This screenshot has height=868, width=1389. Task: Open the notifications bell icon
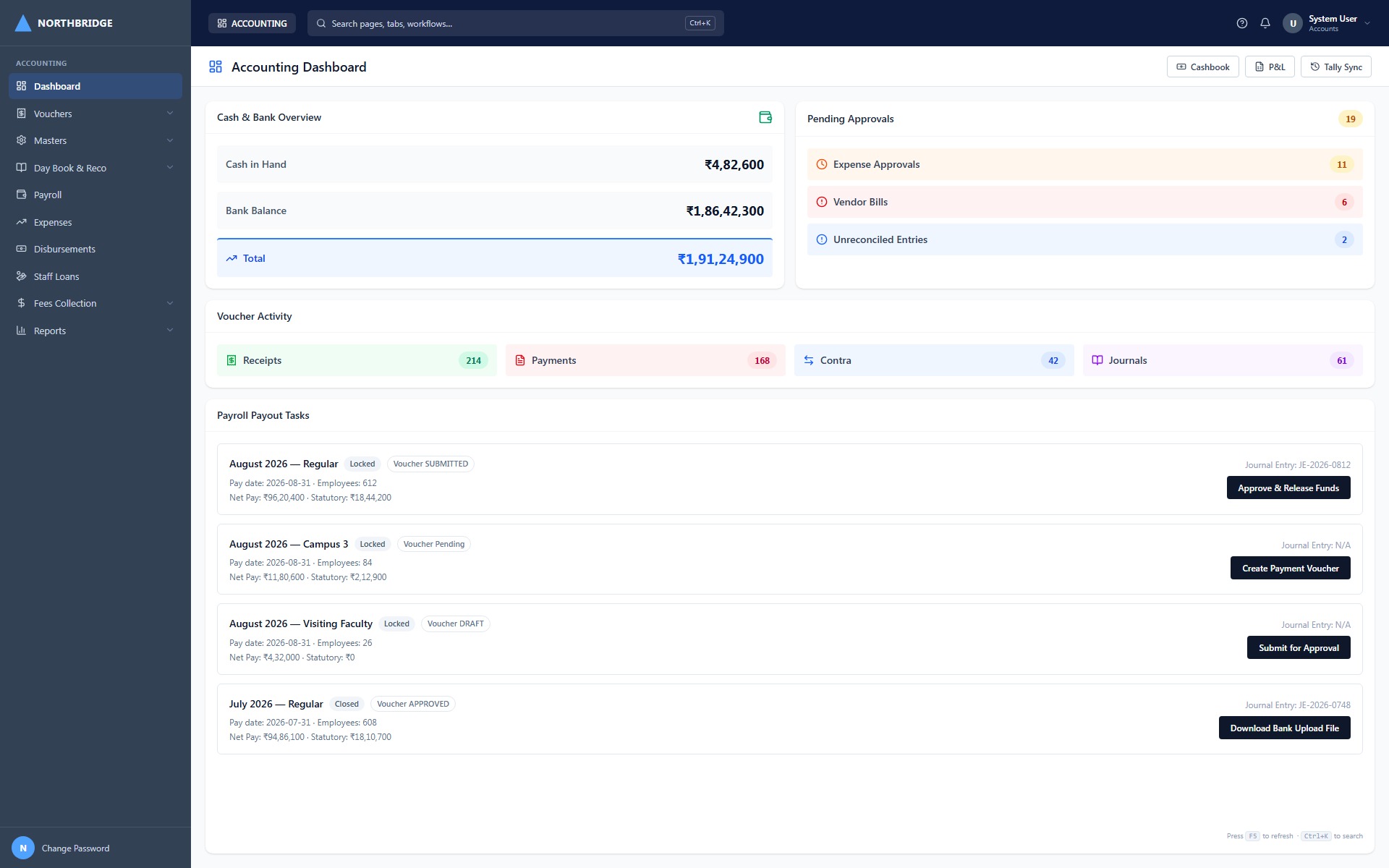[x=1265, y=23]
